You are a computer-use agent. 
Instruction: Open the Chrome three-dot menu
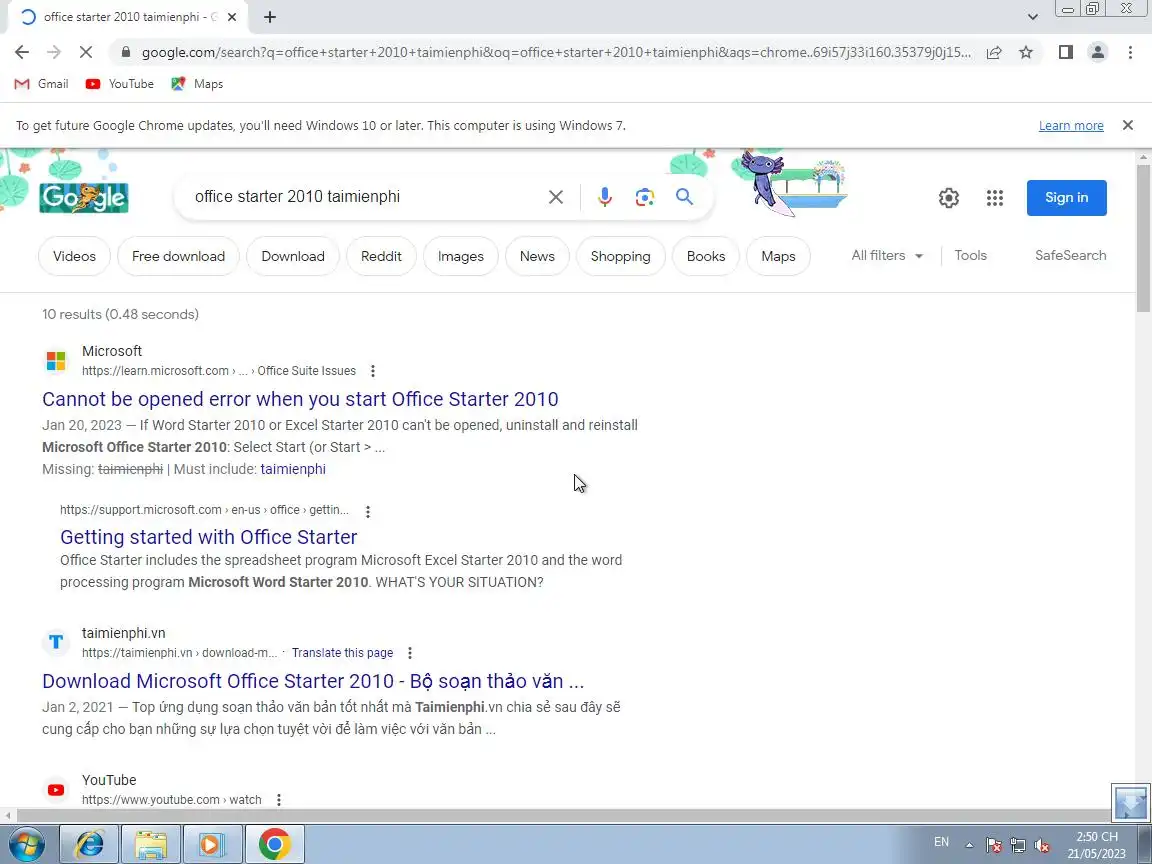1130,52
